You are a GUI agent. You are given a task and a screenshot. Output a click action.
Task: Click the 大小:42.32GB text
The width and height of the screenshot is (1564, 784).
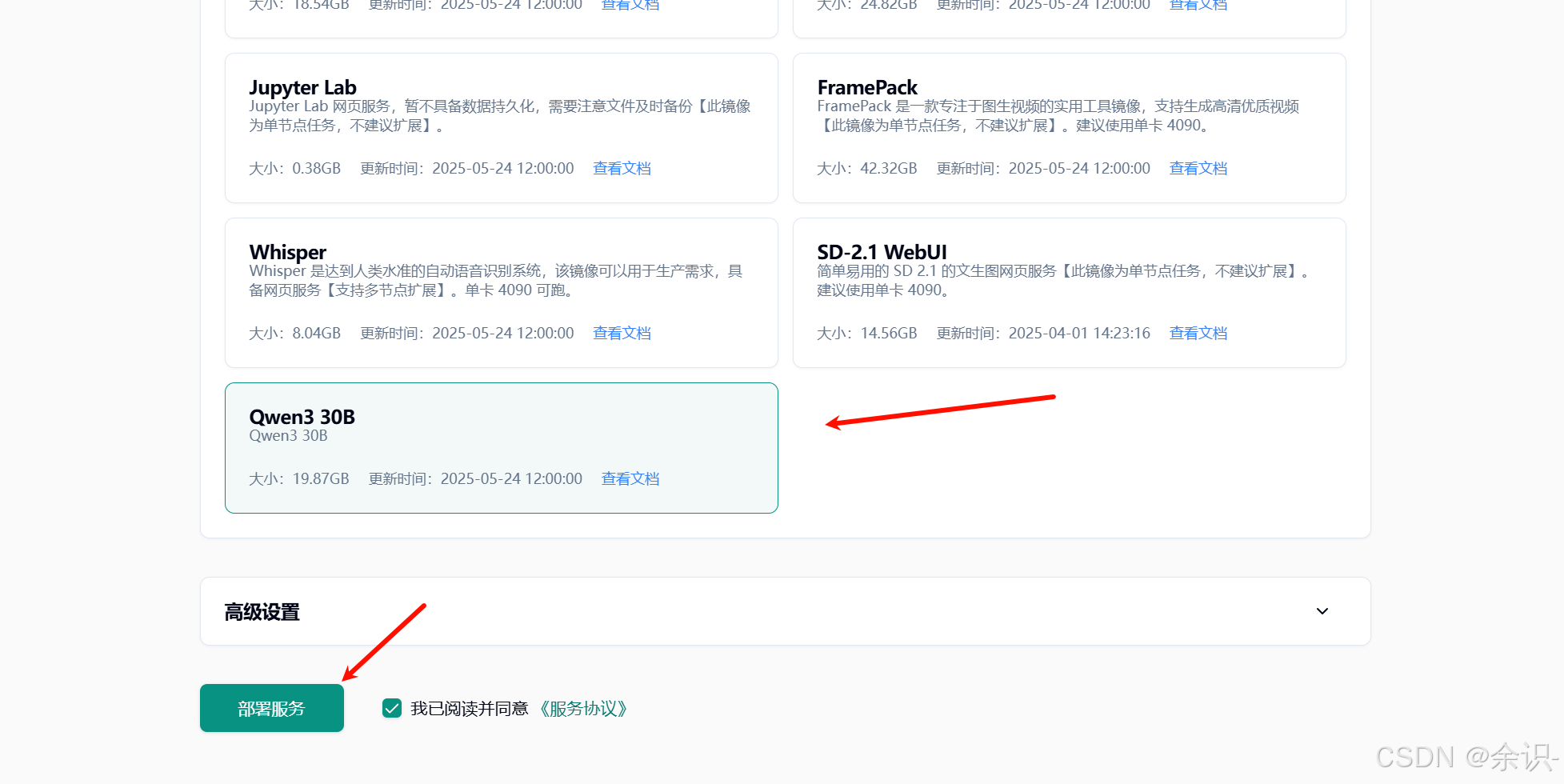pyautogui.click(x=867, y=168)
